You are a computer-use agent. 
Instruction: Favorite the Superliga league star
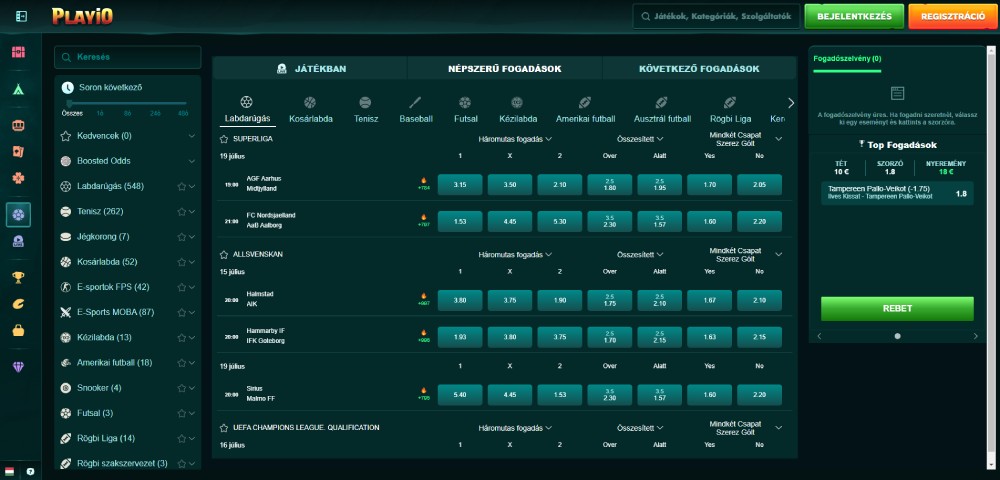click(x=224, y=139)
